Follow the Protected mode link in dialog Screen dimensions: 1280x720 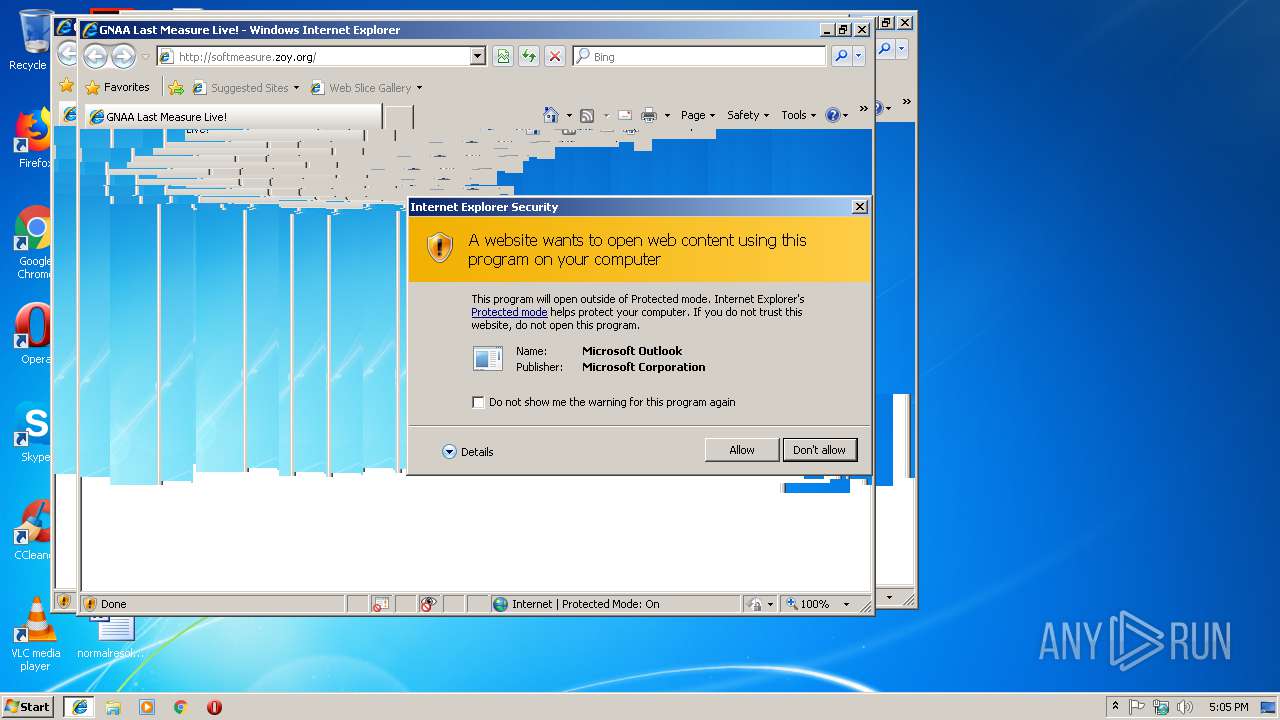(509, 312)
